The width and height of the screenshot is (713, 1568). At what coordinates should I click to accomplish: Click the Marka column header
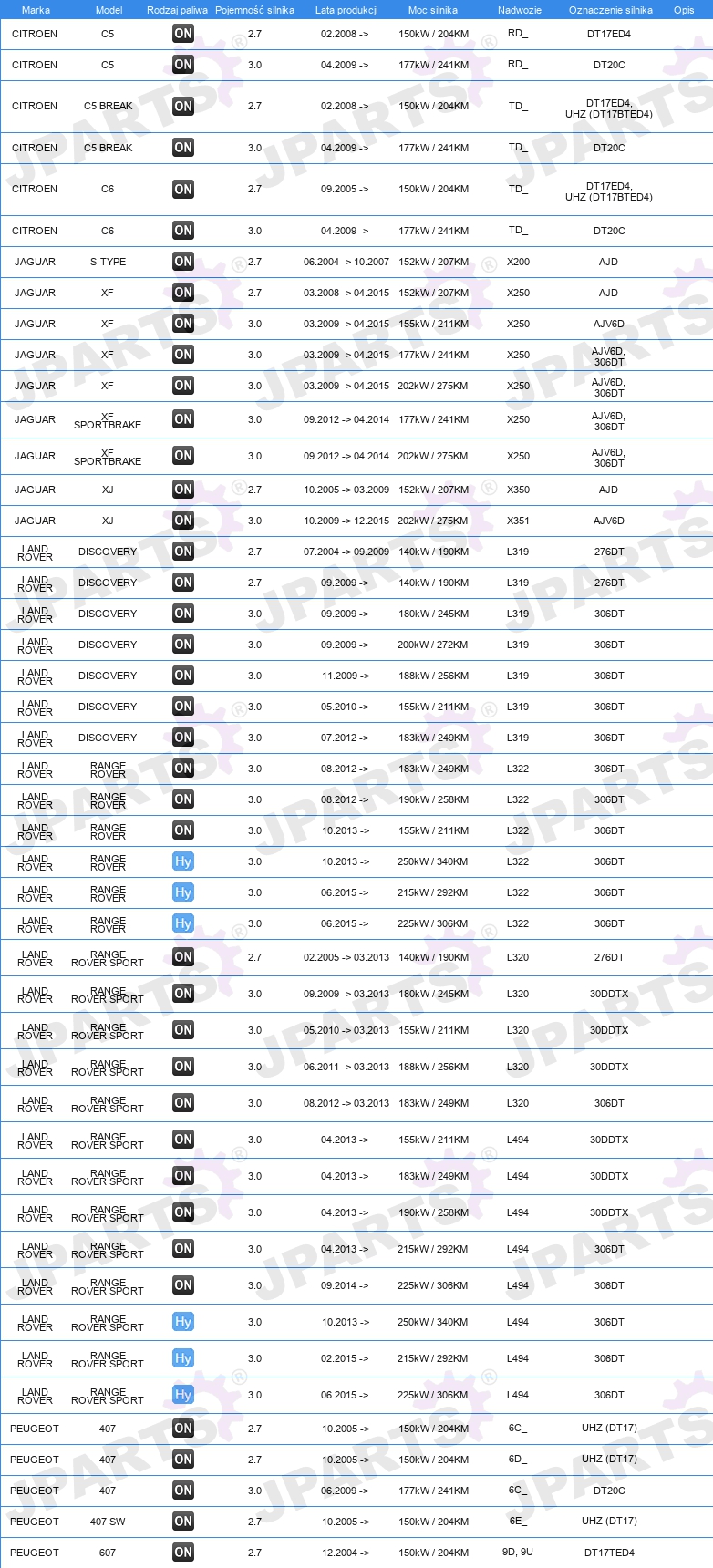36,10
